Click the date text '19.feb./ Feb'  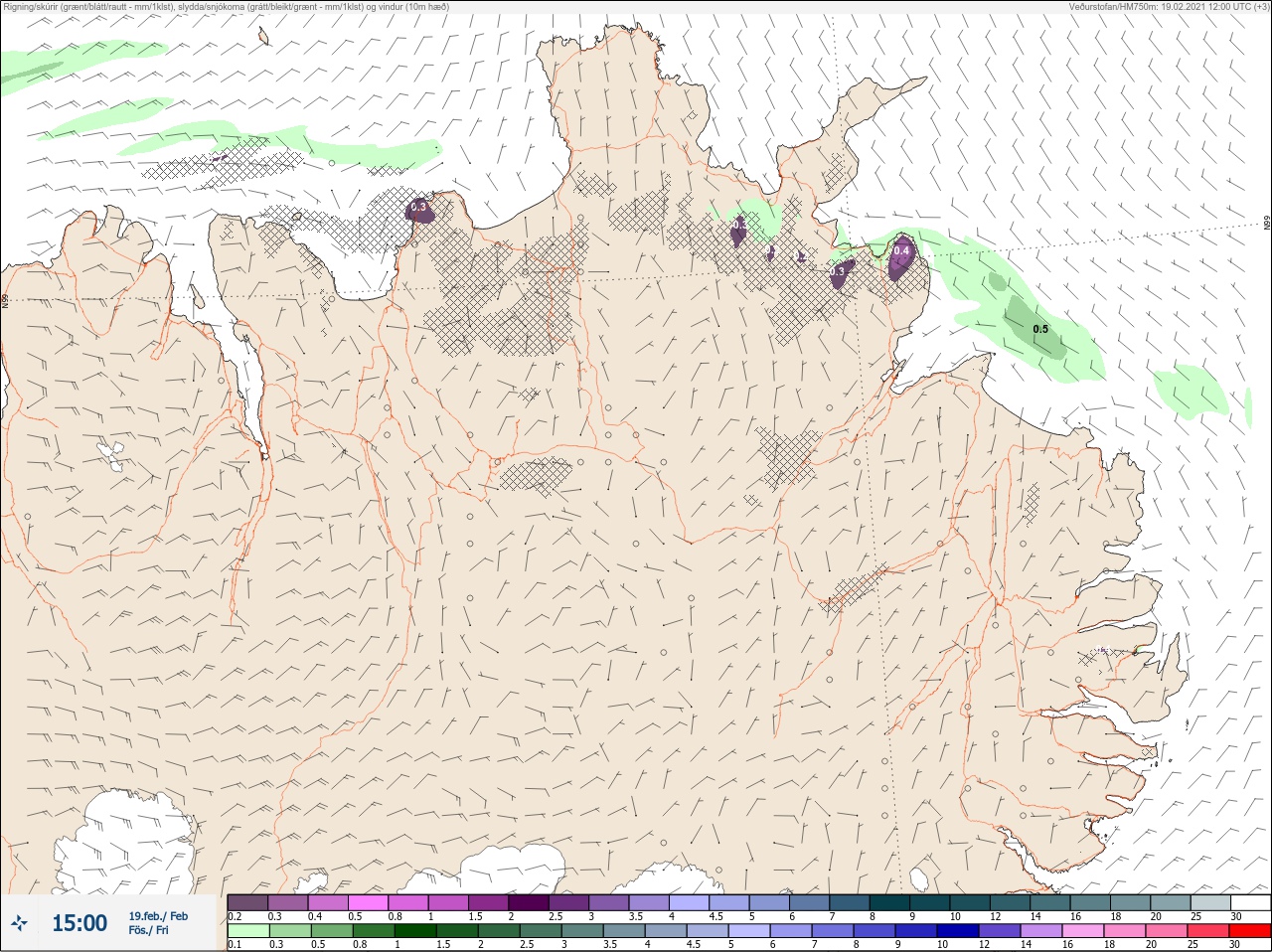158,916
